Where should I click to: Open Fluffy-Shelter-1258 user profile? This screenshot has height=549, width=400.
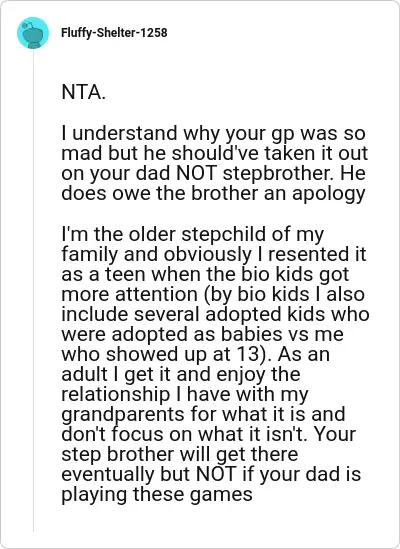(x=114, y=33)
